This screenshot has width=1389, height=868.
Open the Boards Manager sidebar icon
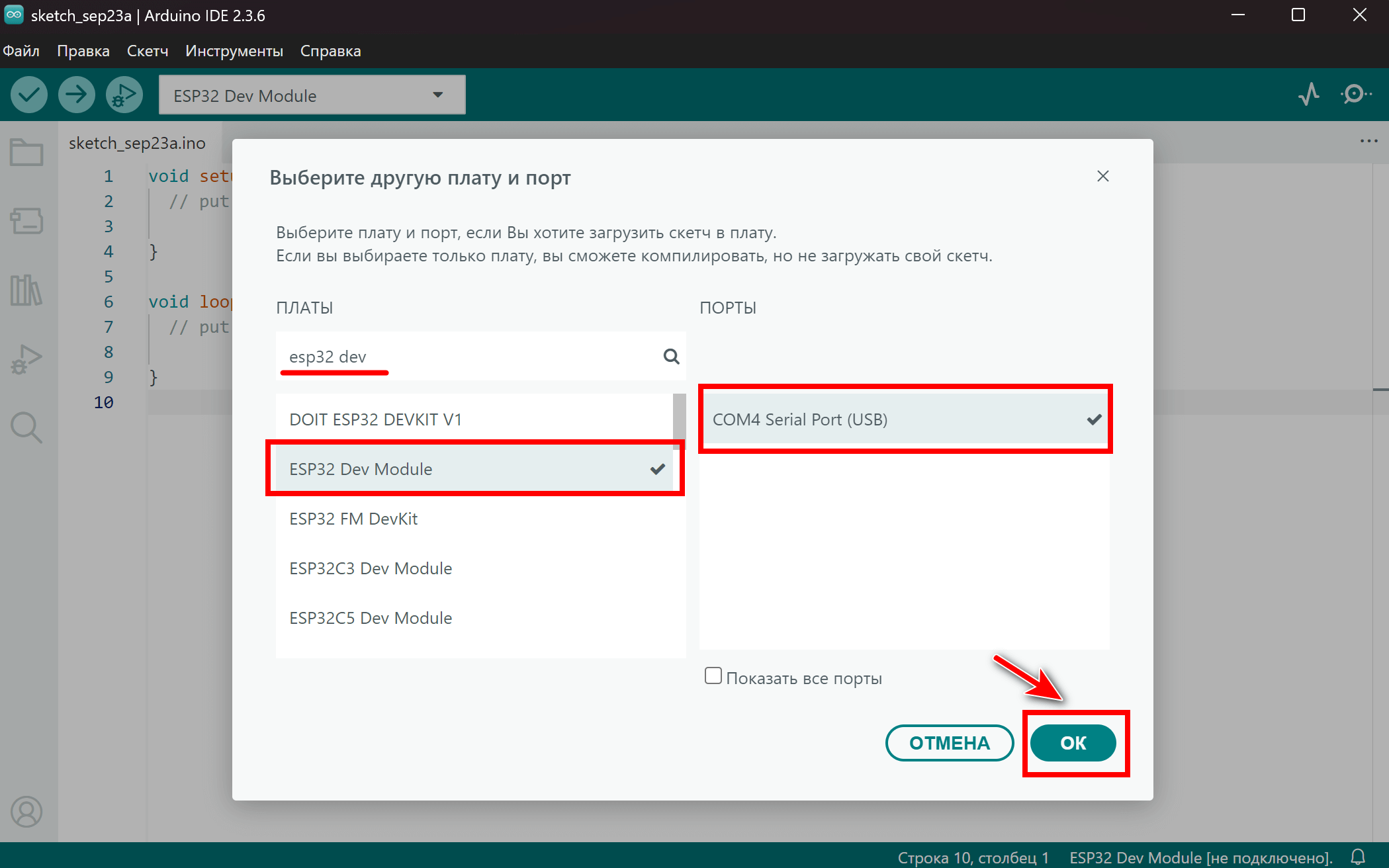click(x=26, y=221)
